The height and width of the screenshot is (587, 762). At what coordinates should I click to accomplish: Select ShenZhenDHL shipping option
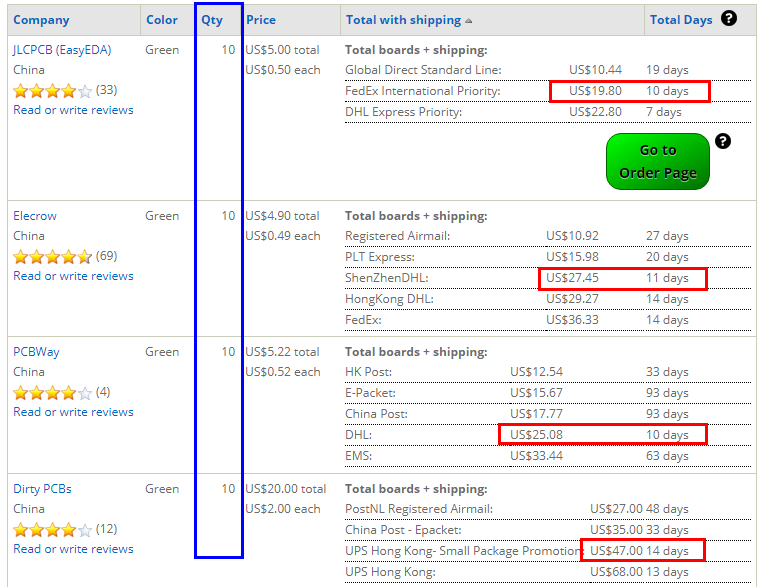pyautogui.click(x=548, y=278)
